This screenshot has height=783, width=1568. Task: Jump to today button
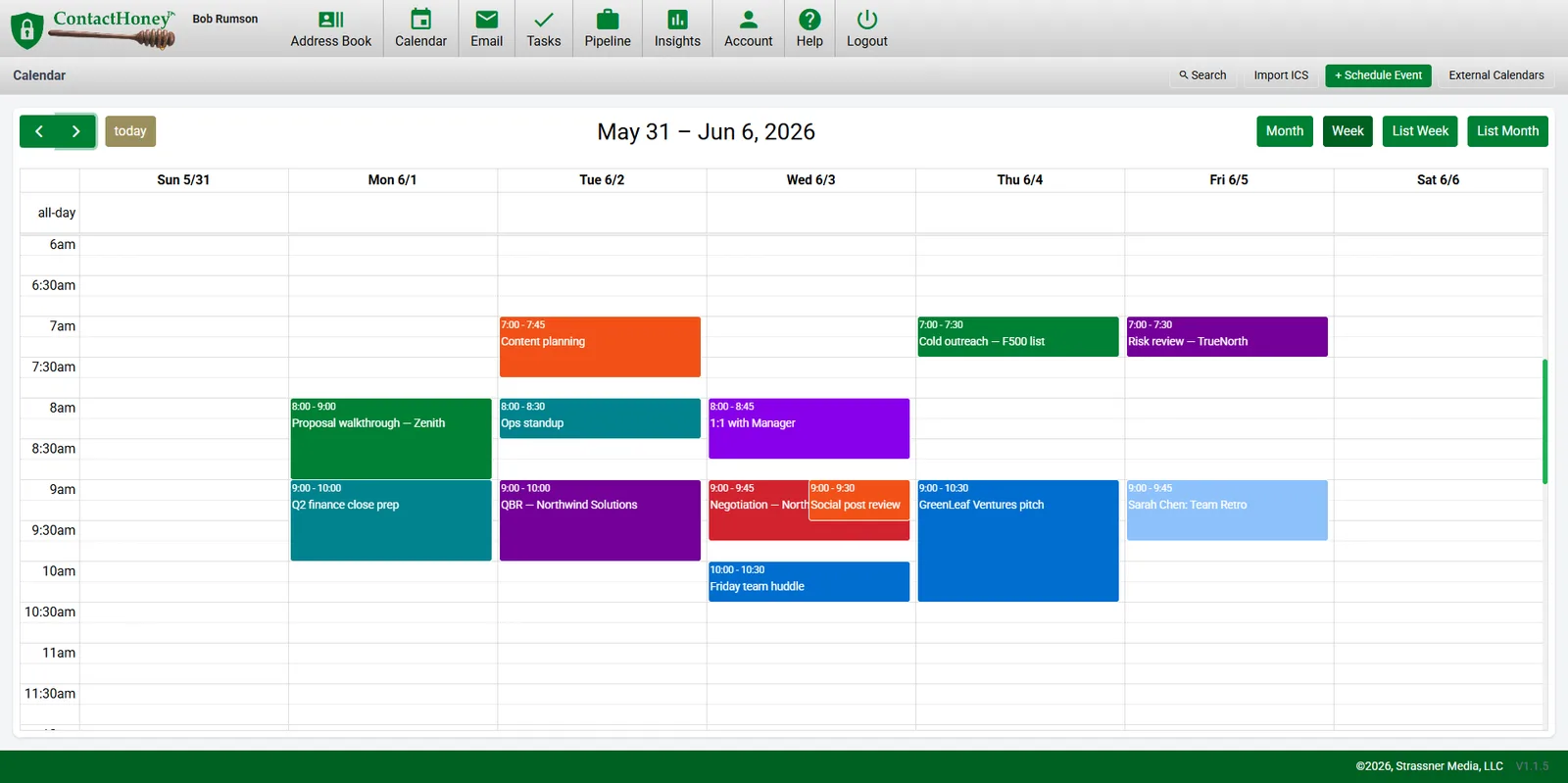point(130,131)
